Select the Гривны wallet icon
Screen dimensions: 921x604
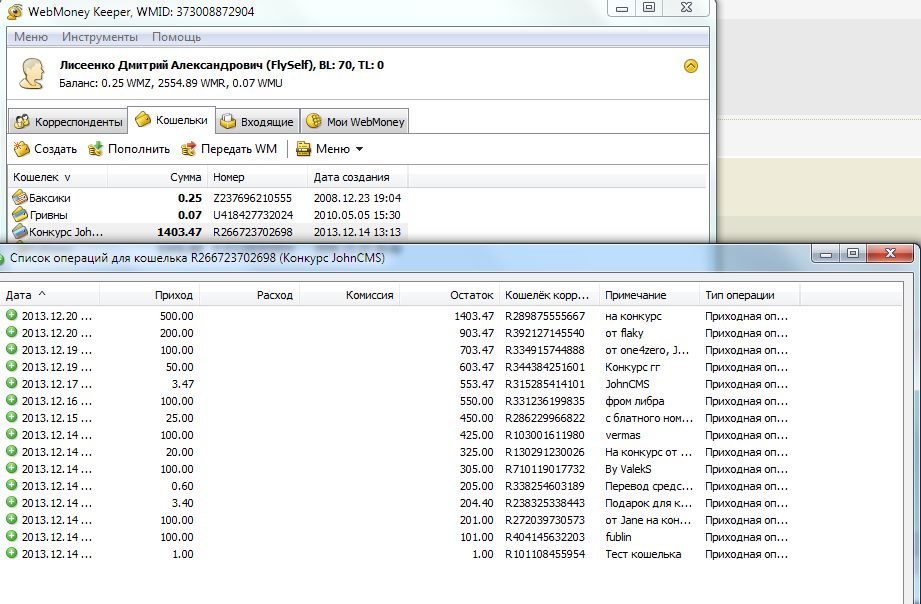(x=19, y=215)
